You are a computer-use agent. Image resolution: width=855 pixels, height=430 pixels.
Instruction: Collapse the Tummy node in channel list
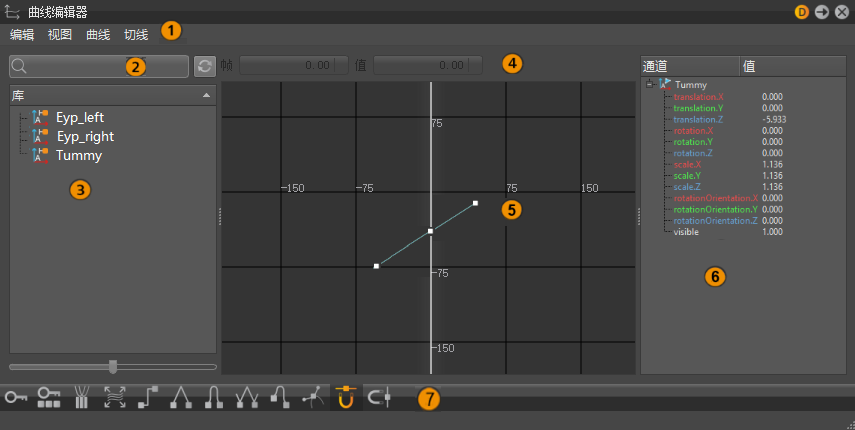click(649, 84)
